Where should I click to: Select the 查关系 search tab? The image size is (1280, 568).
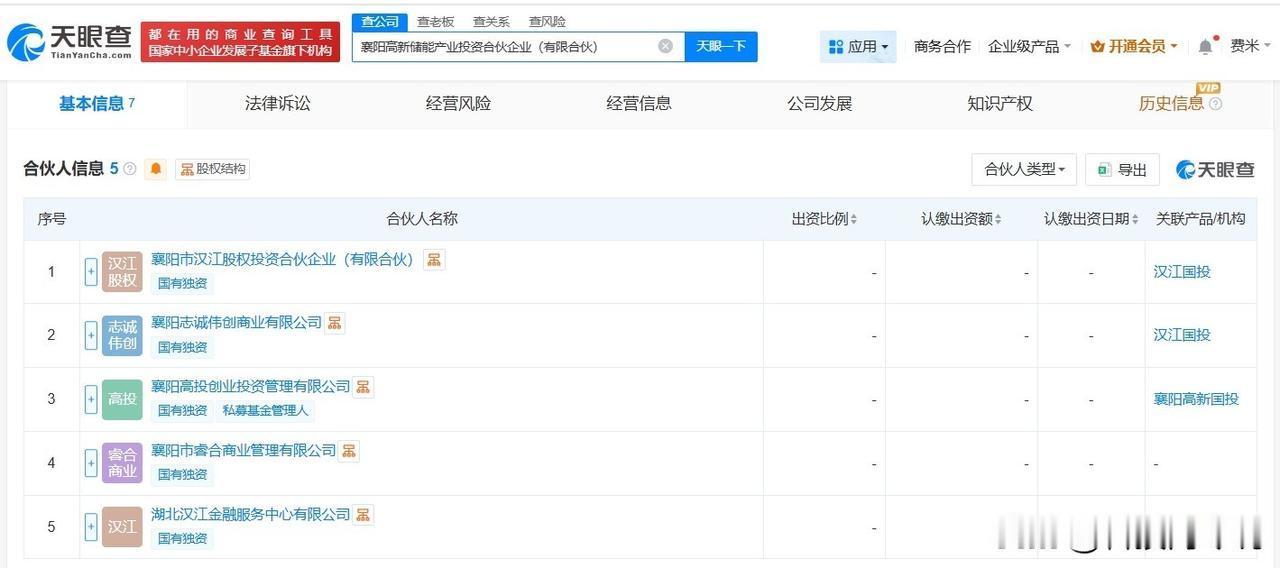pos(491,21)
